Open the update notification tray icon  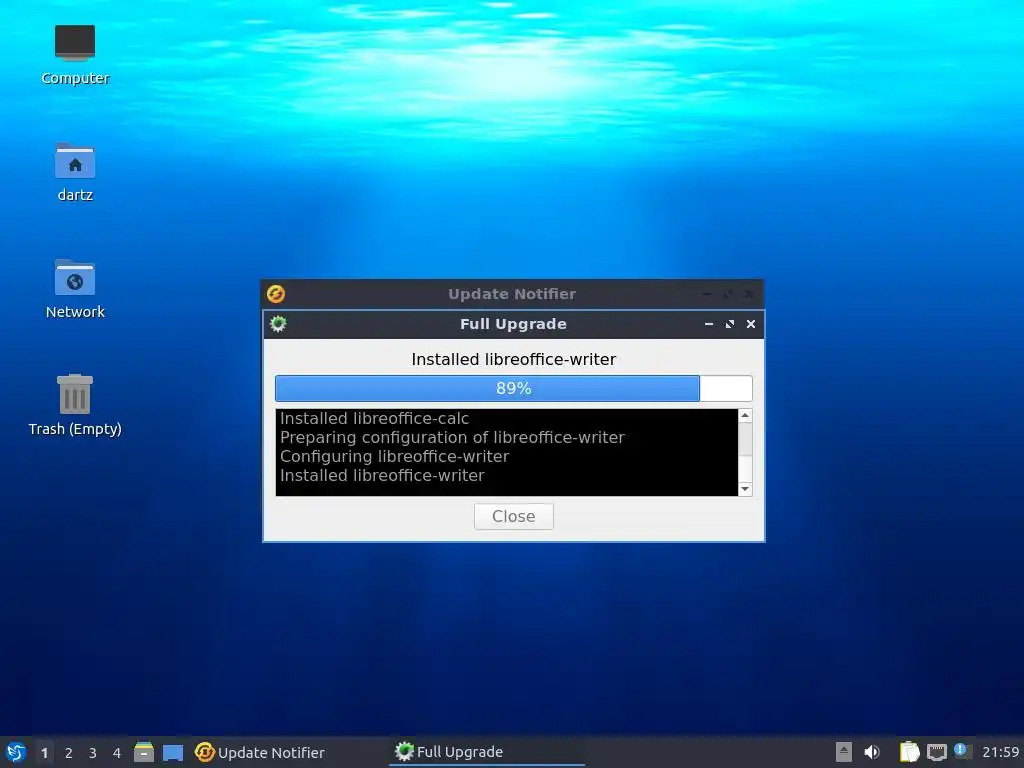pyautogui.click(x=961, y=751)
